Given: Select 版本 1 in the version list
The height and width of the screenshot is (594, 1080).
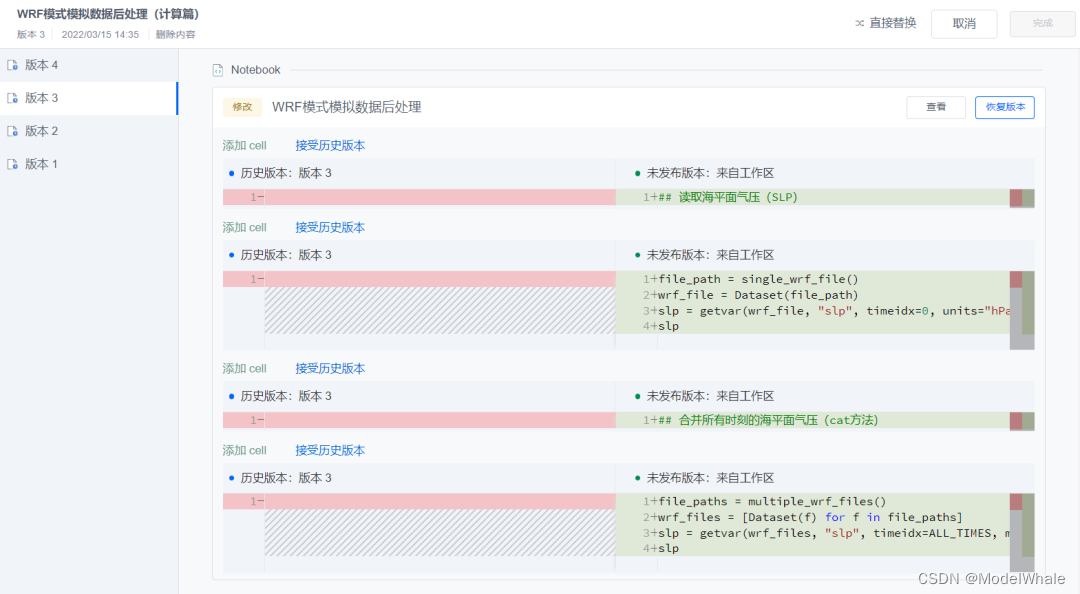Looking at the screenshot, I should (x=89, y=164).
